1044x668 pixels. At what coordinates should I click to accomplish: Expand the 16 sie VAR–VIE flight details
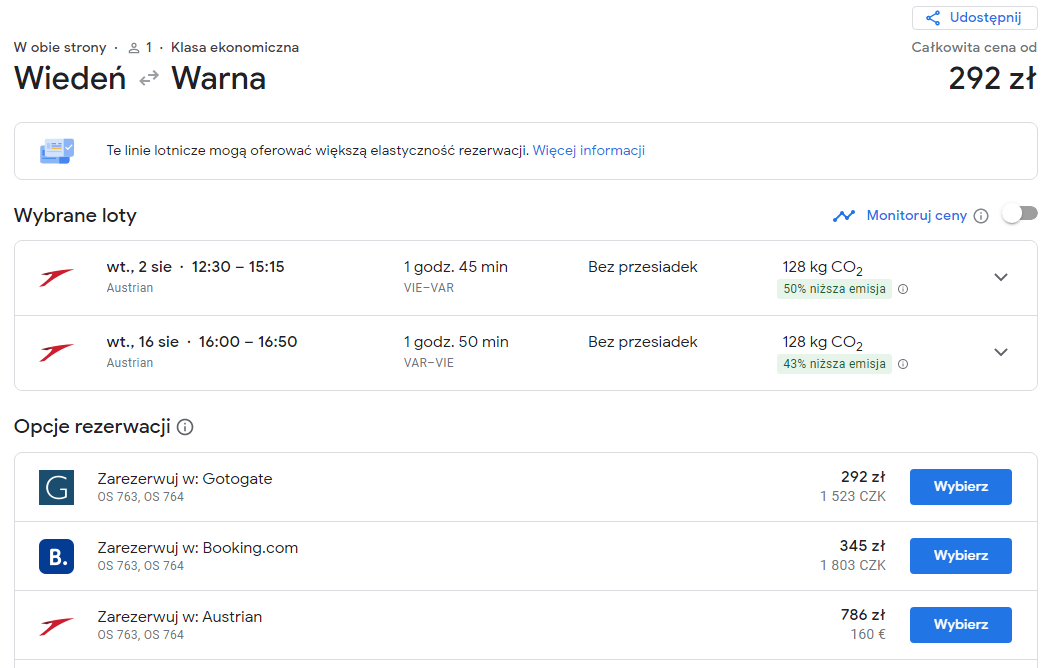1001,352
